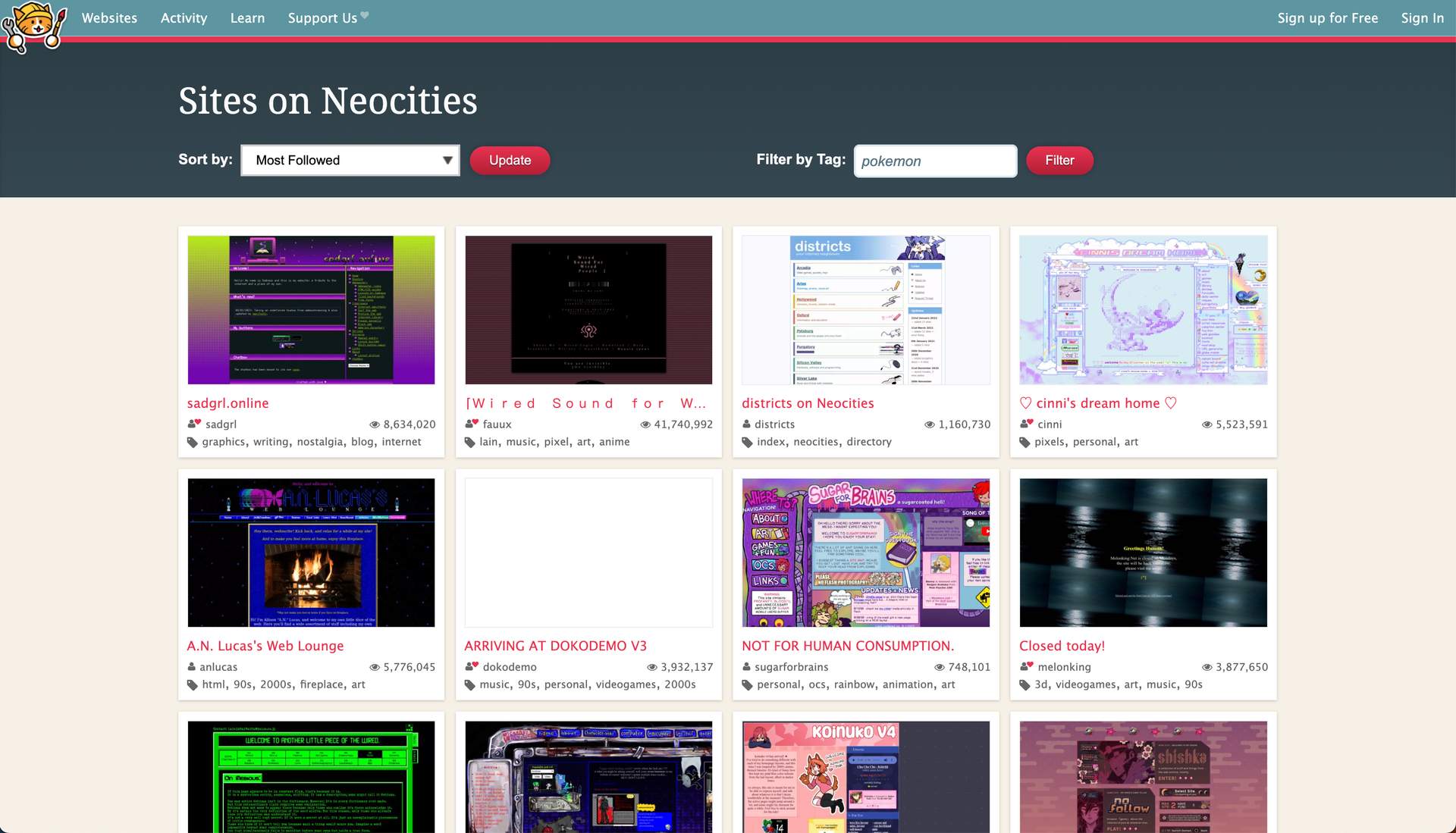Click the eye icon beside 5,523,591
1456x833 pixels.
(1207, 424)
